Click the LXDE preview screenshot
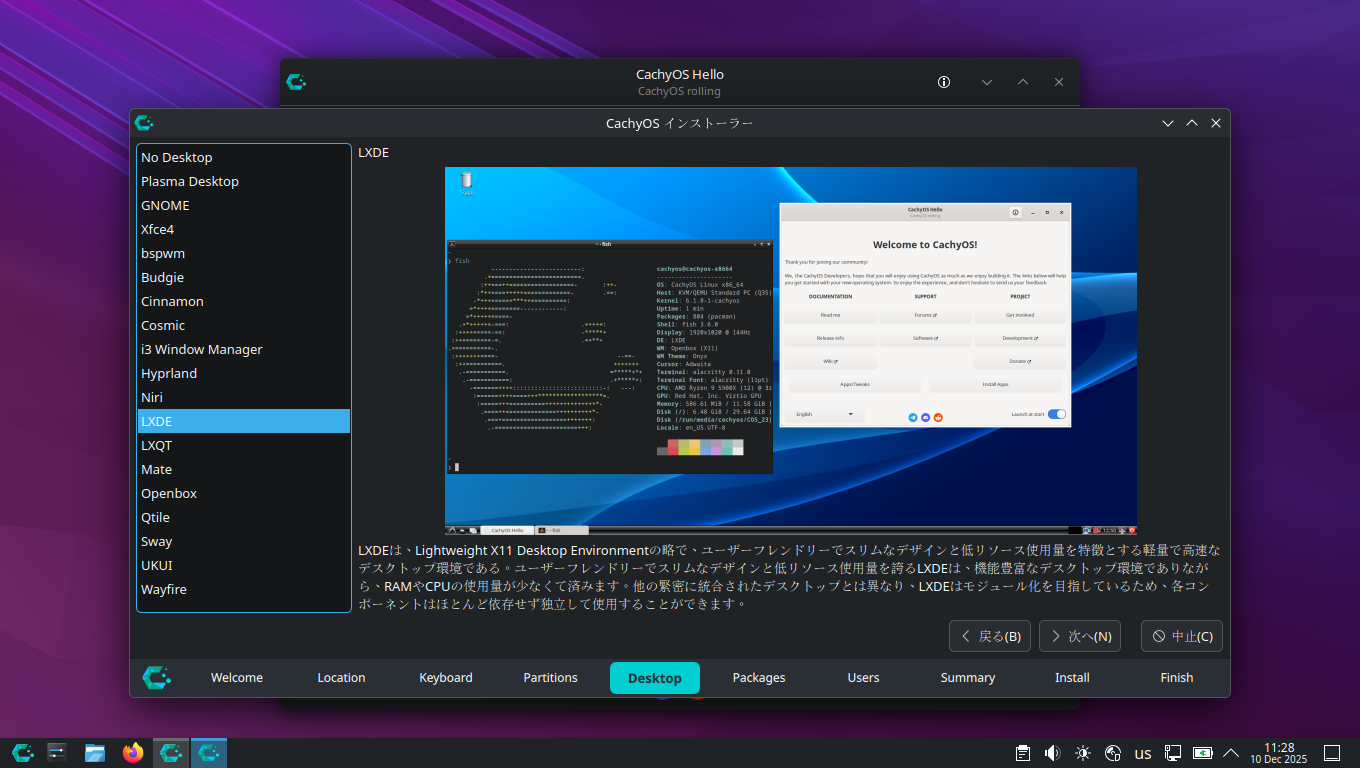This screenshot has height=768, width=1360. tap(790, 351)
